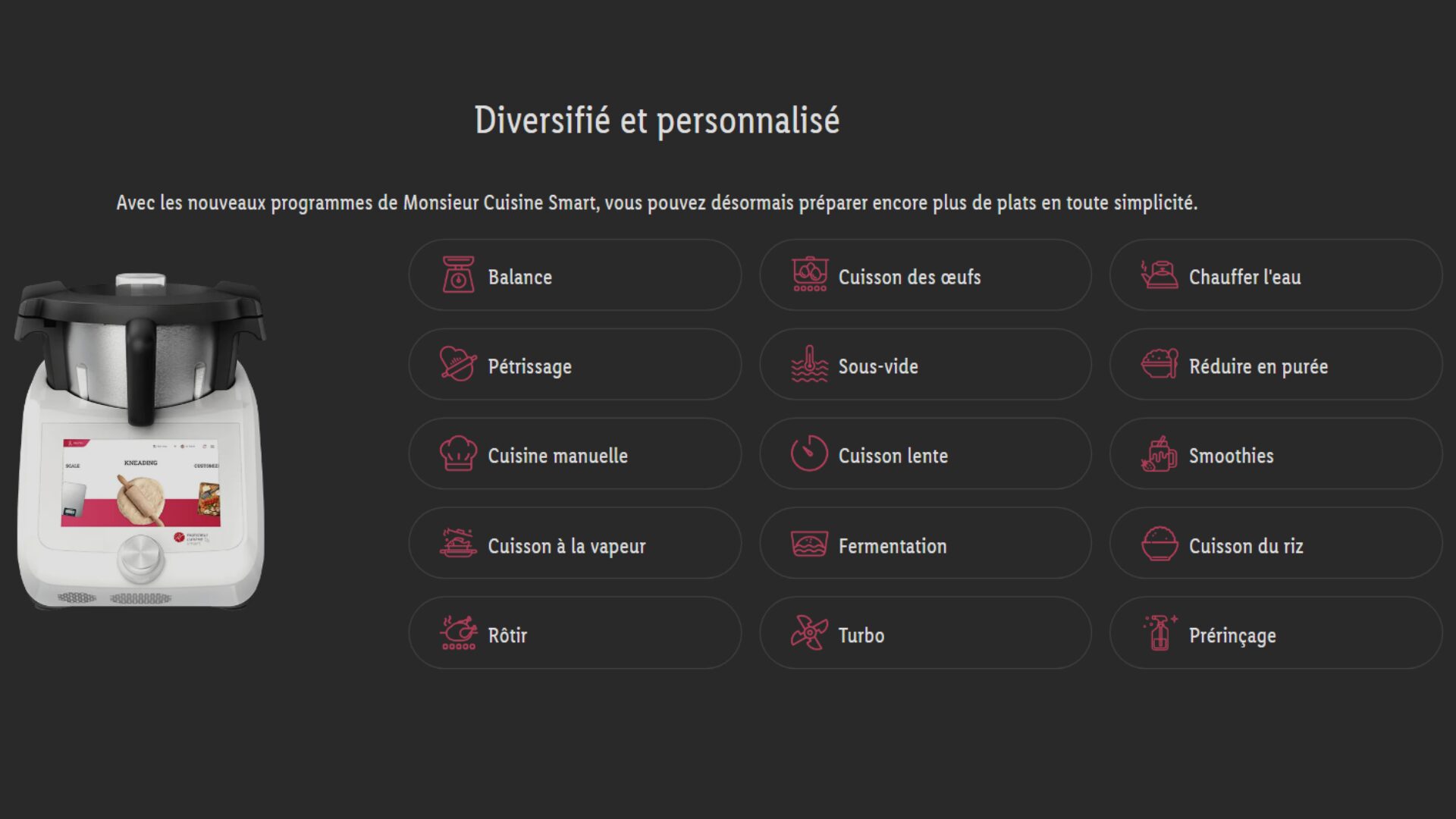1456x819 pixels.
Task: Click the Rôtir roast chicken icon
Action: (458, 633)
